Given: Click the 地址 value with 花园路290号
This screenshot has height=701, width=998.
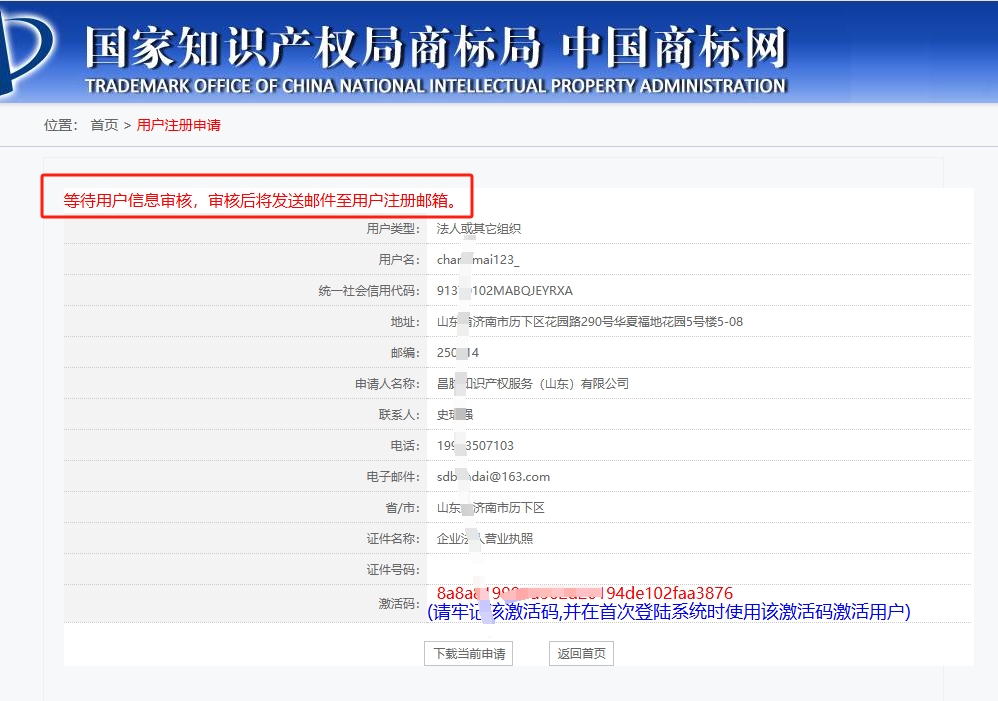Looking at the screenshot, I should 590,322.
